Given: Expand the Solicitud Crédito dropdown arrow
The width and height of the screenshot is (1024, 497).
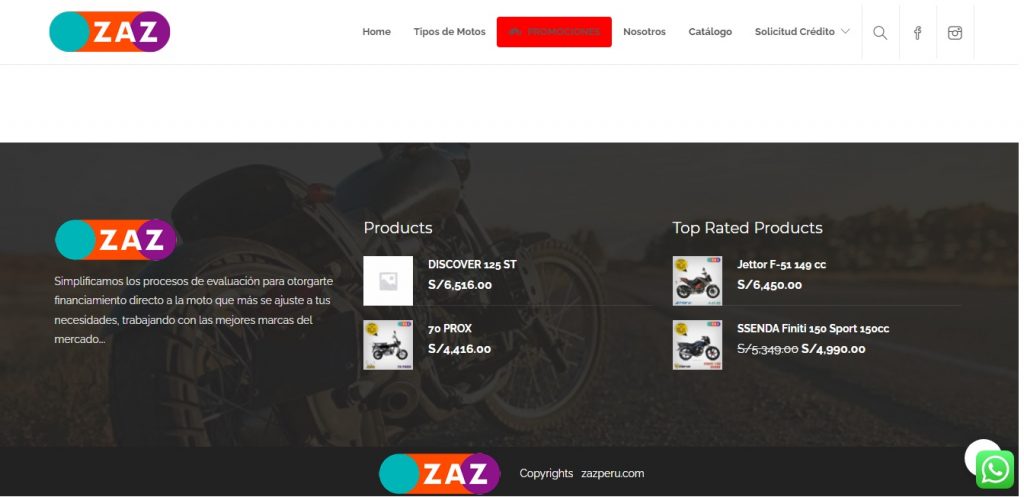Looking at the screenshot, I should (845, 31).
